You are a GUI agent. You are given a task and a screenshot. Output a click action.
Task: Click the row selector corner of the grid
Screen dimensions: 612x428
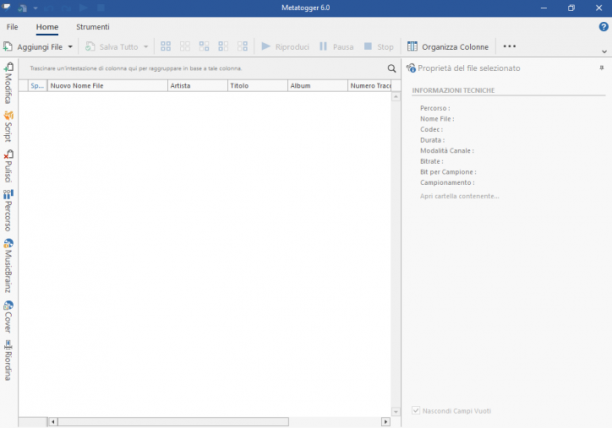click(x=23, y=86)
